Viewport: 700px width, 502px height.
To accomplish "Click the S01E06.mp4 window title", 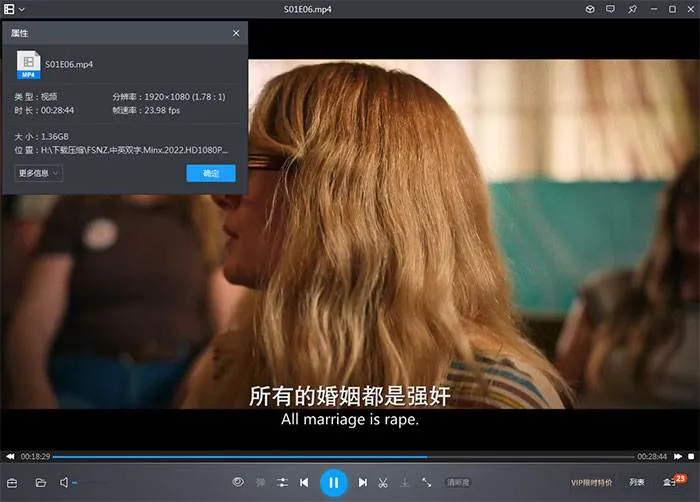I will 308,9.
